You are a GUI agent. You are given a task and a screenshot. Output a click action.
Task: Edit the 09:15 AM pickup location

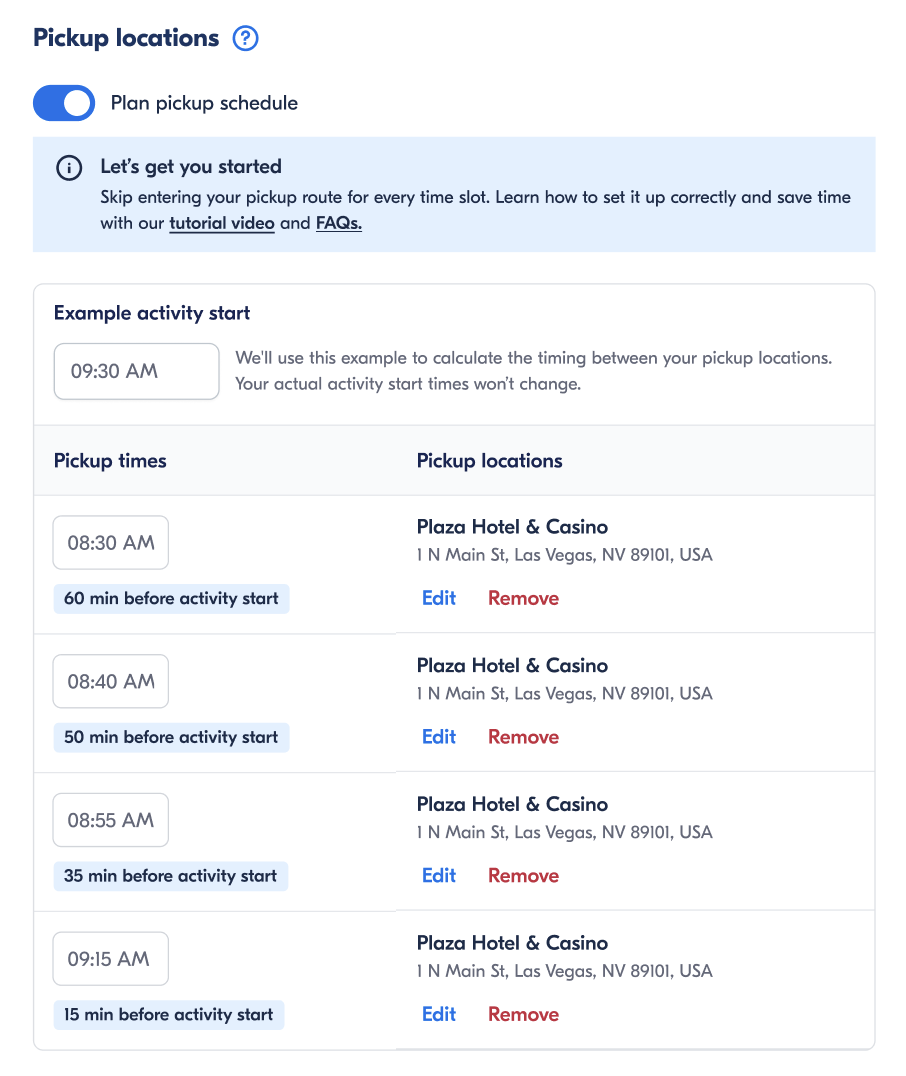coord(439,1014)
